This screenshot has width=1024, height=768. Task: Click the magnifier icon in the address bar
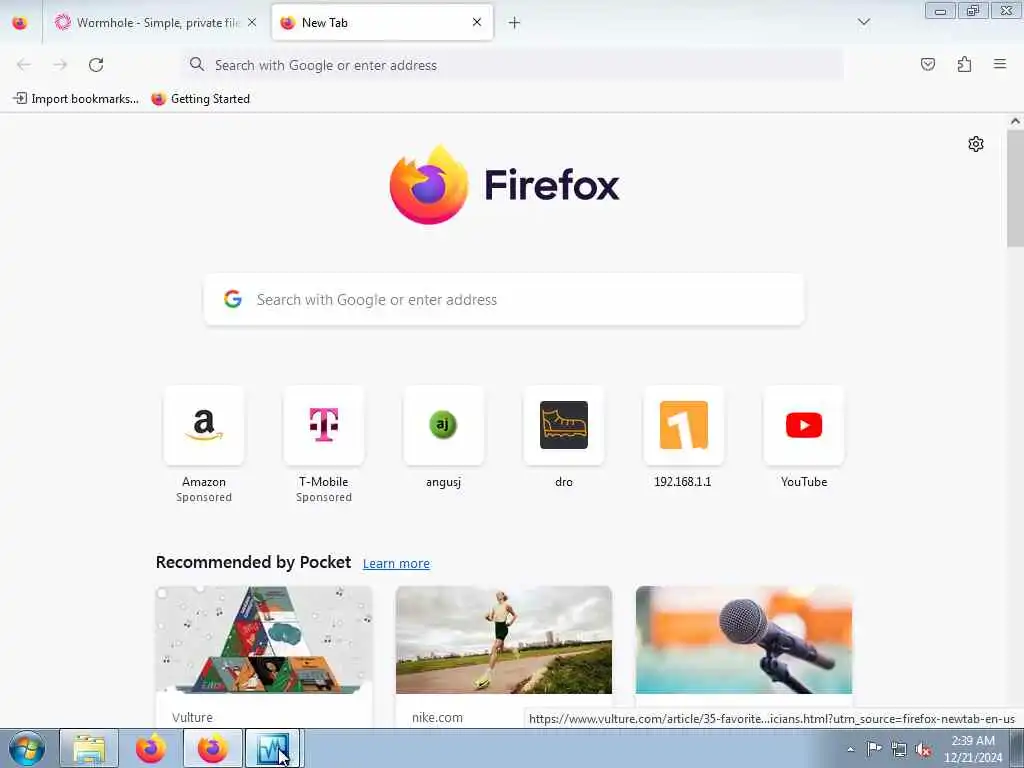pyautogui.click(x=197, y=64)
